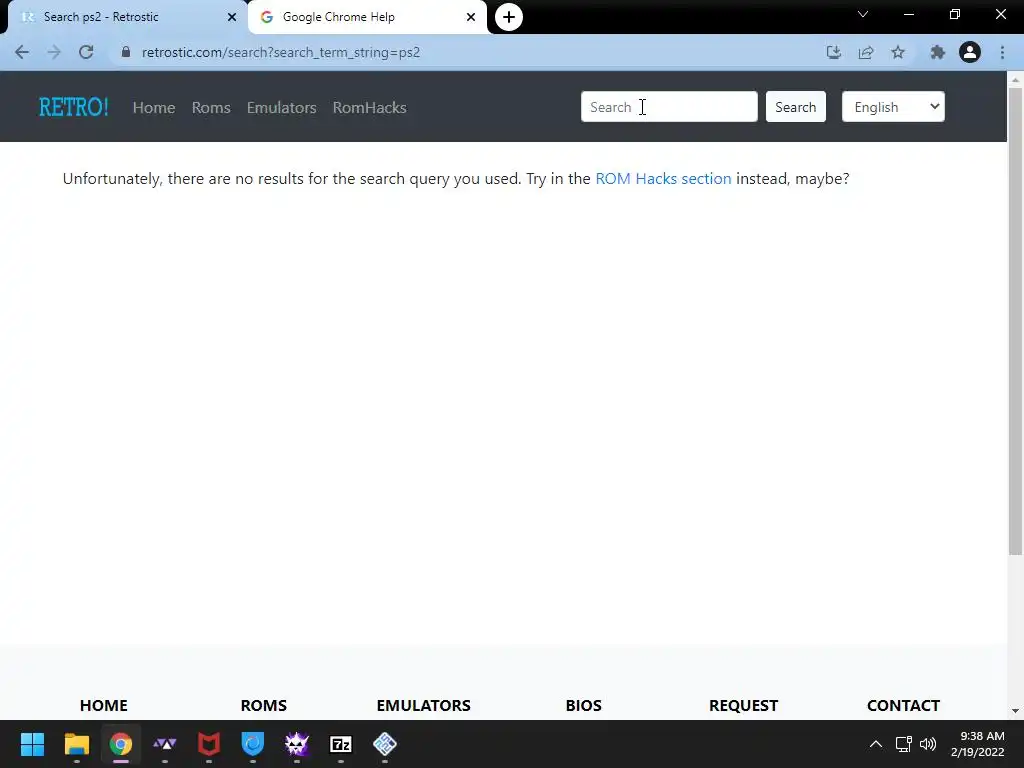Viewport: 1024px width, 768px height.
Task: Open the Home nav link
Action: coord(154,108)
